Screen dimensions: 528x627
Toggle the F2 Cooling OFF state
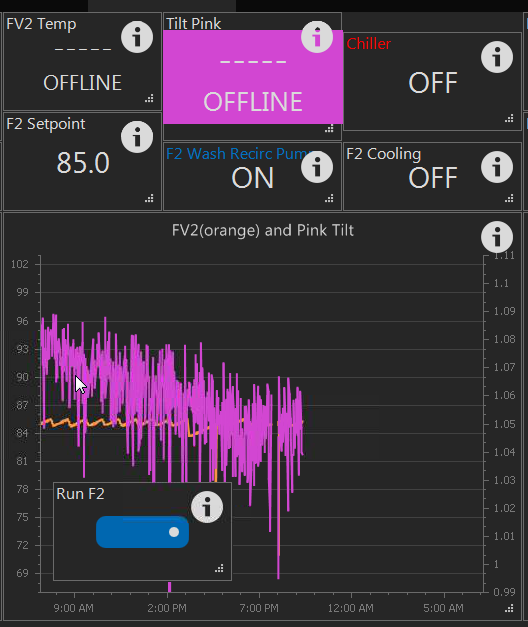432,178
